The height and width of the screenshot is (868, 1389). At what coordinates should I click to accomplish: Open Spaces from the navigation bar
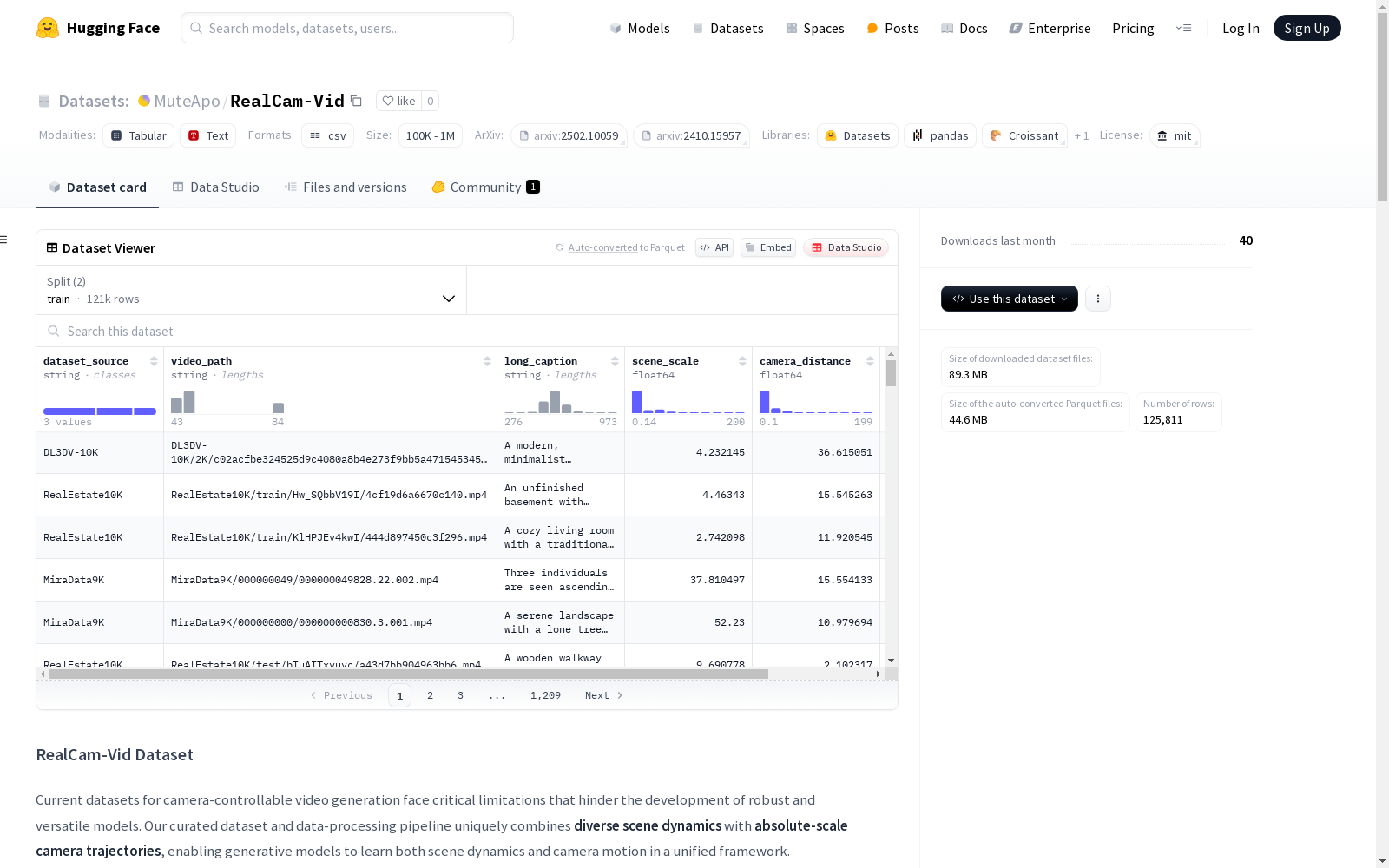click(815, 28)
